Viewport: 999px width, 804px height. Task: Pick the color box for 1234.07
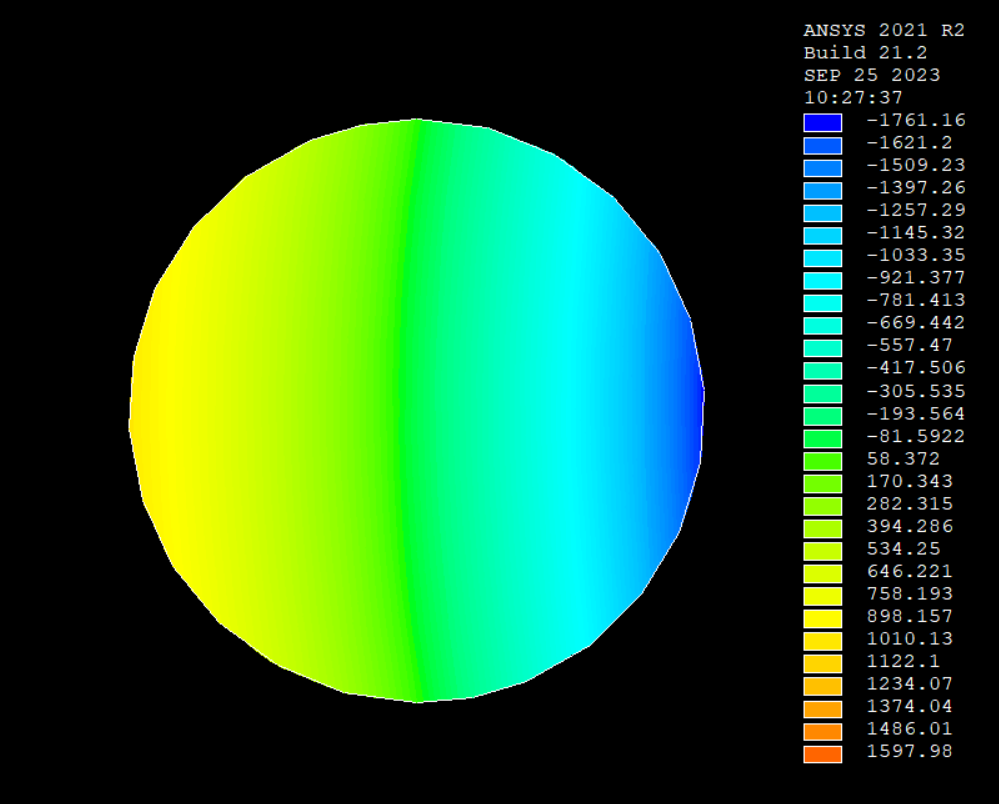click(823, 686)
